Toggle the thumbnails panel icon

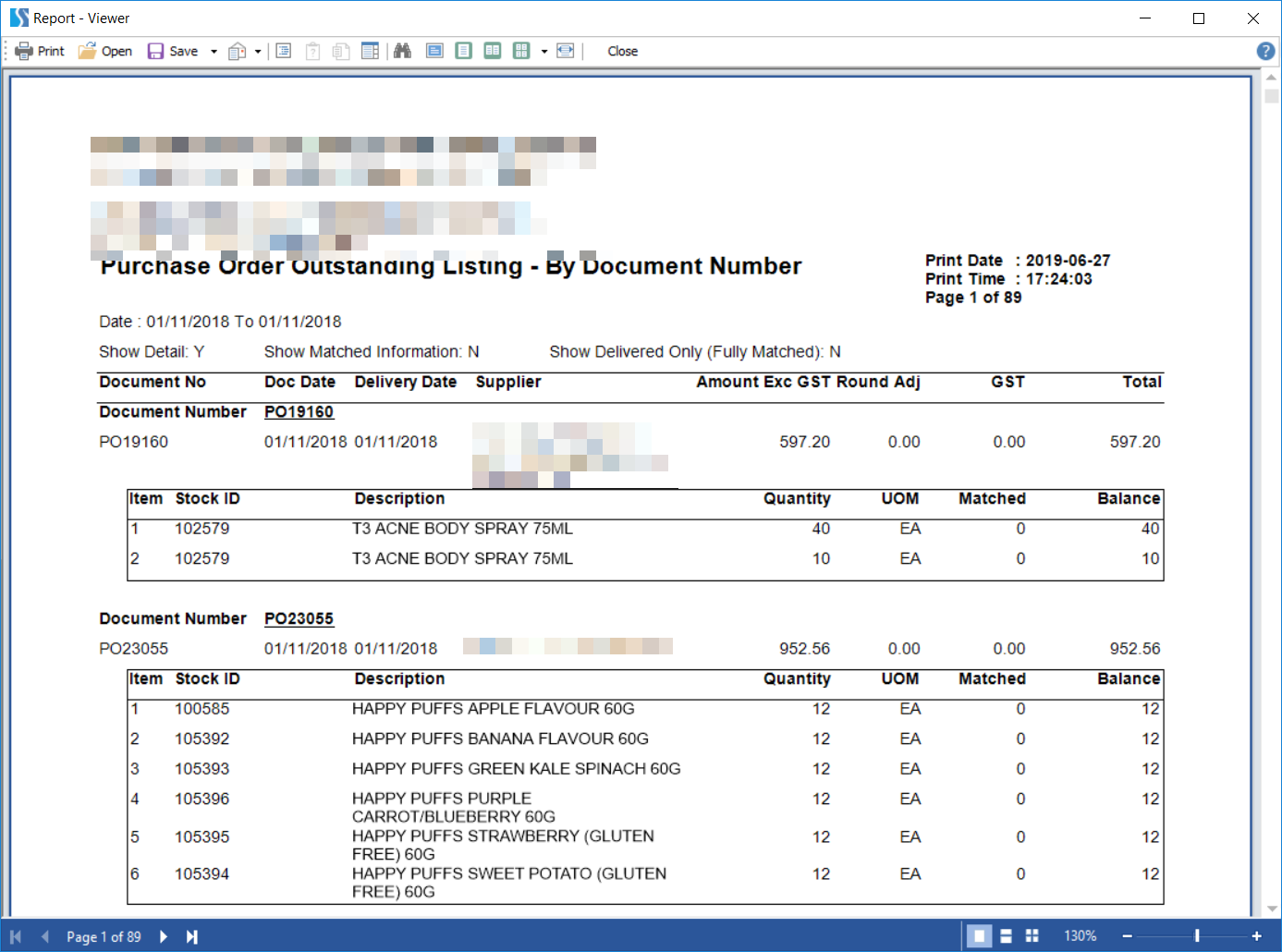click(370, 51)
